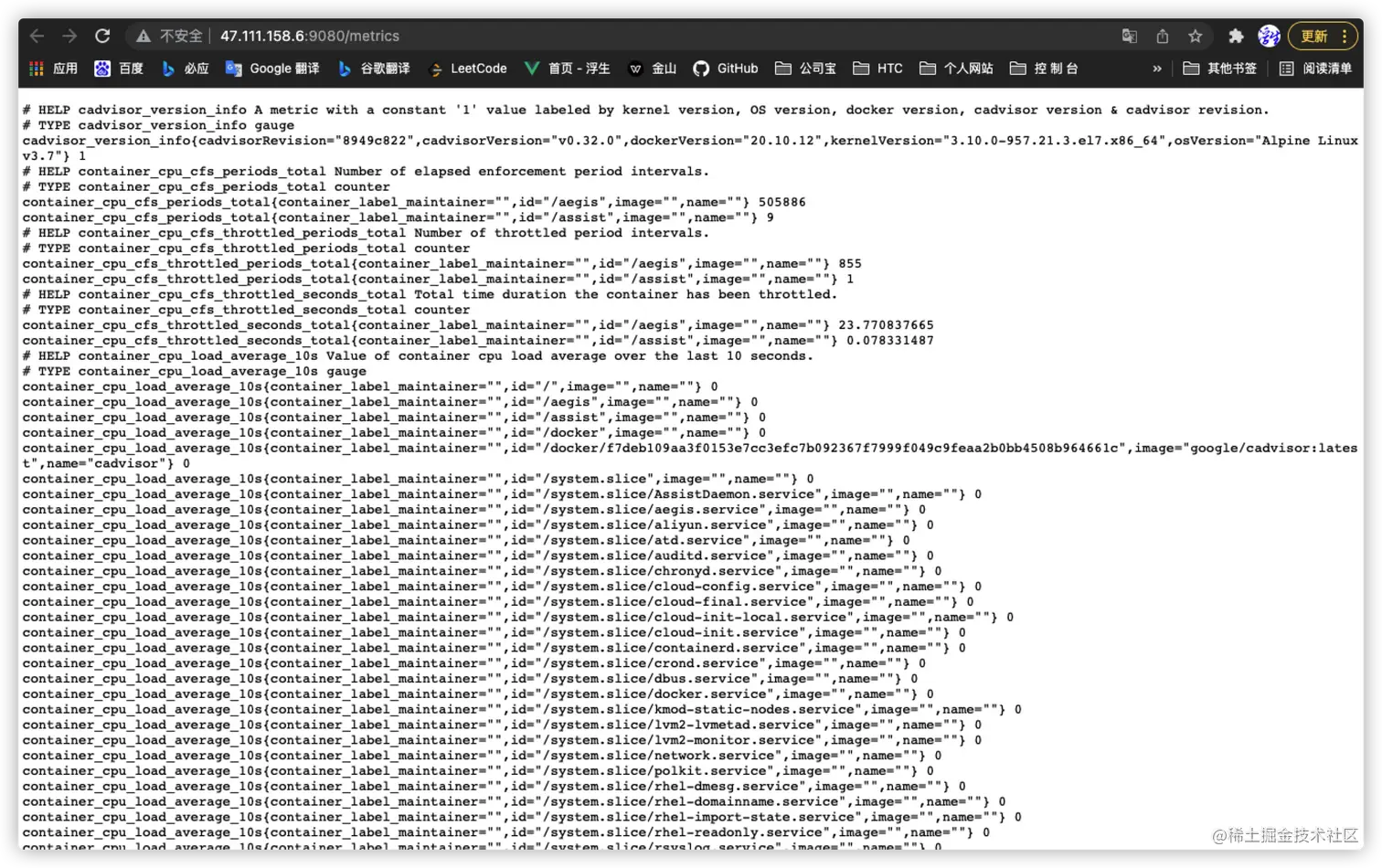This screenshot has height=868, width=1382.
Task: Click the load_average line with id="/docker"
Action: 394,433
